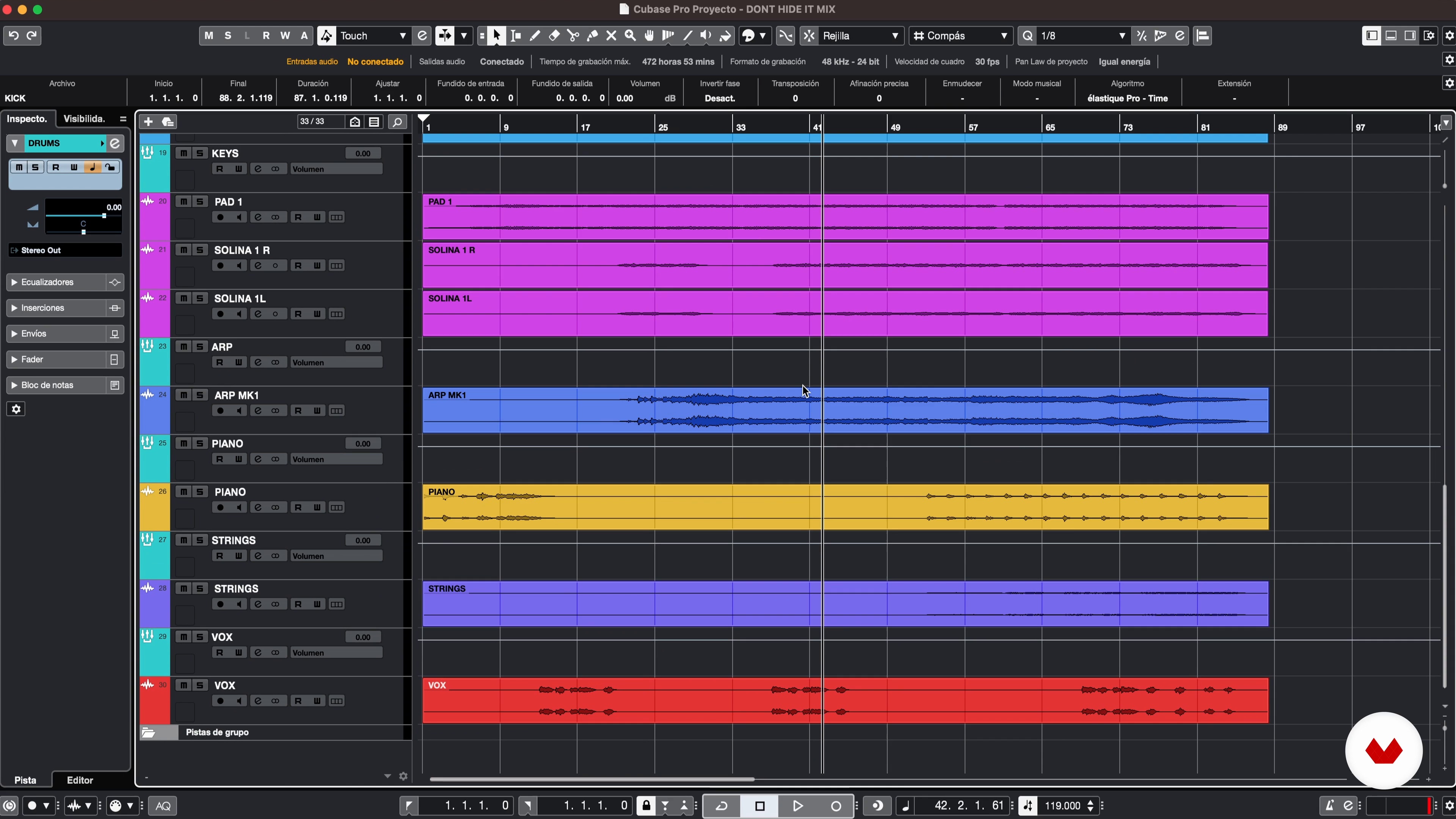The height and width of the screenshot is (819, 1456).
Task: Switch to the Visibilidad tab
Action: (84, 119)
